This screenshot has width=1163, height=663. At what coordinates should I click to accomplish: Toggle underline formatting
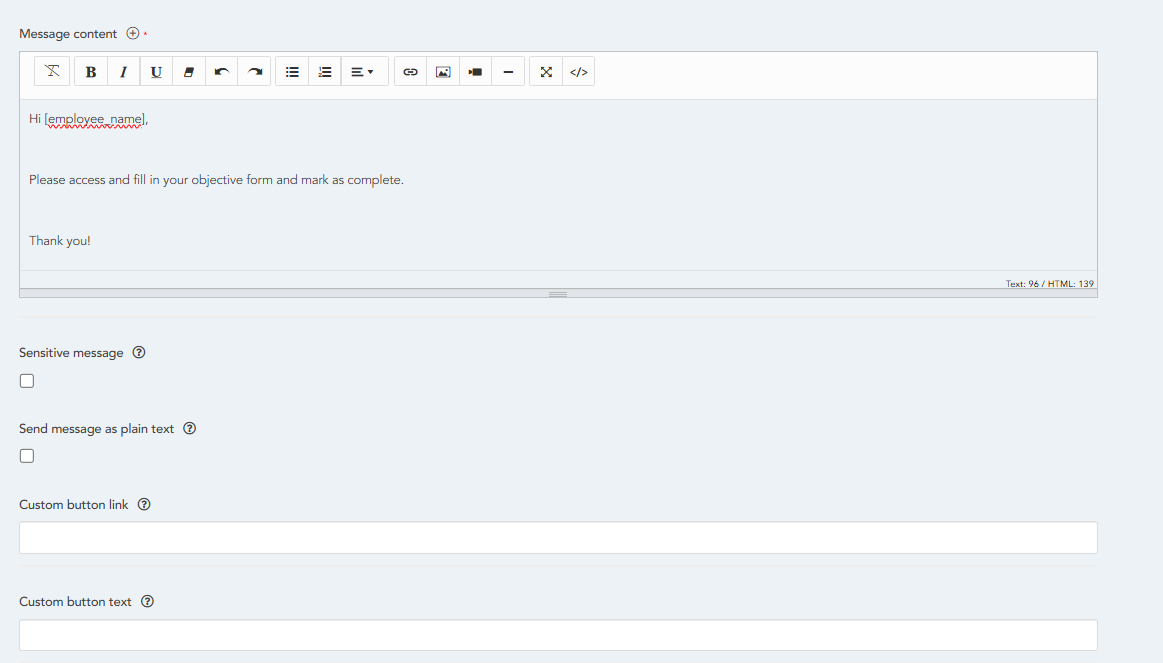156,72
